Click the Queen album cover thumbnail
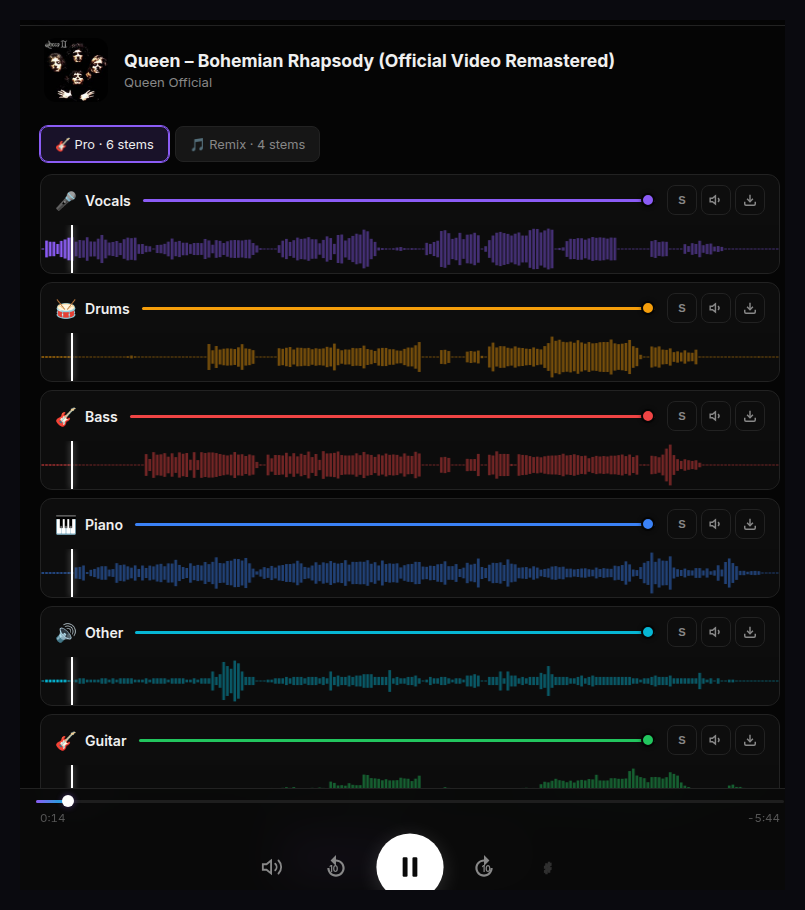 click(x=76, y=70)
